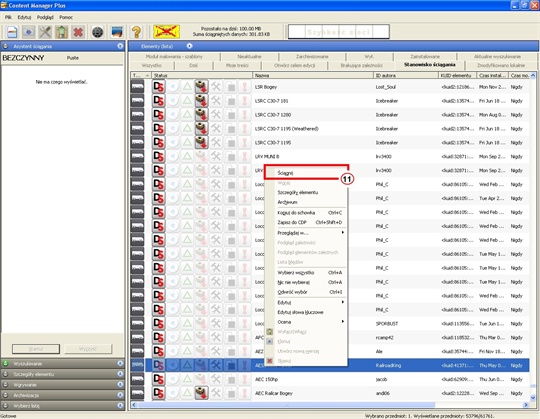Screen dimensions: 540x419
Task: Click the blue clone toolbar icon
Action: pyautogui.click(x=29, y=32)
